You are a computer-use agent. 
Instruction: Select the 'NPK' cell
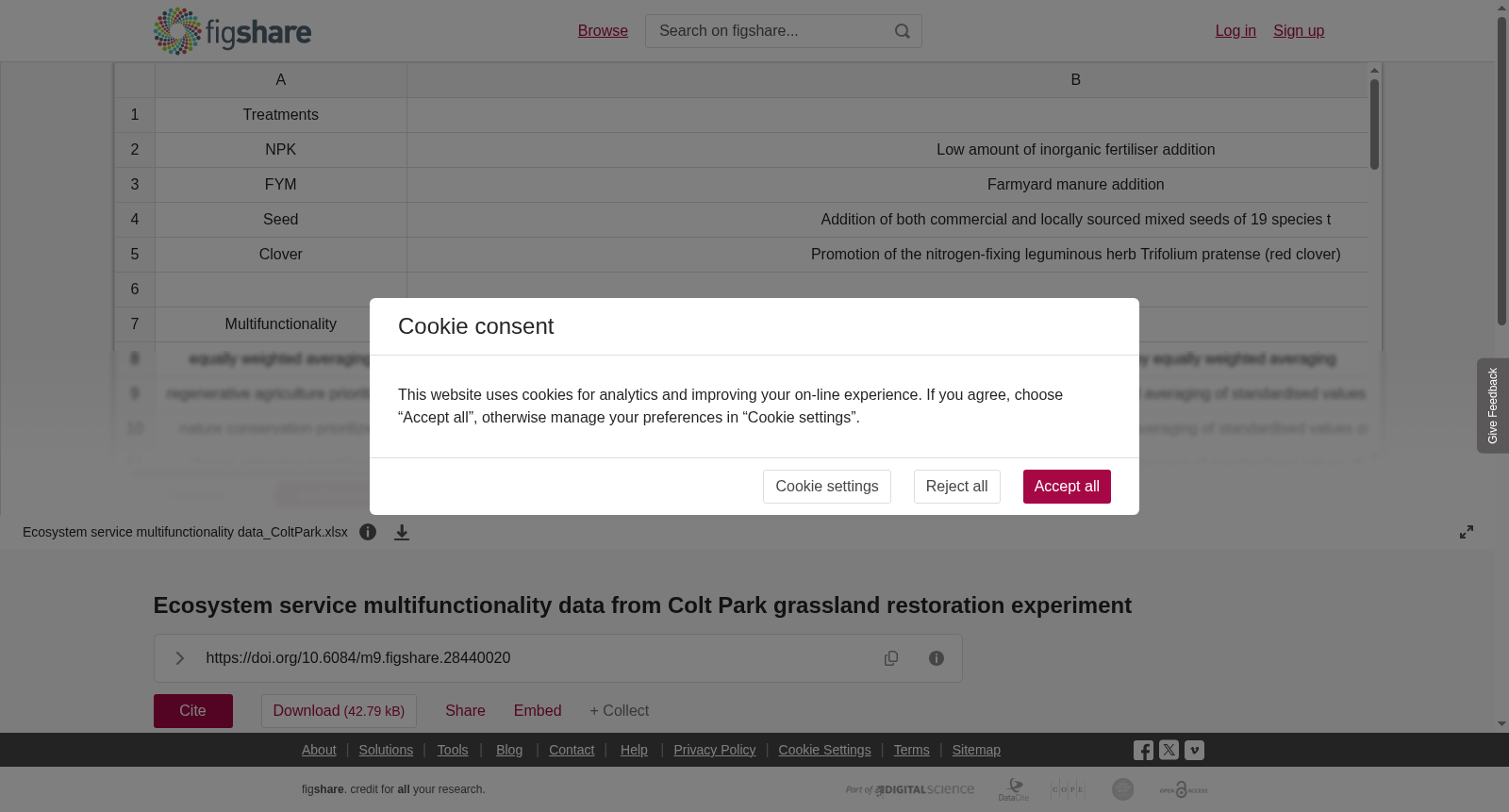point(281,150)
